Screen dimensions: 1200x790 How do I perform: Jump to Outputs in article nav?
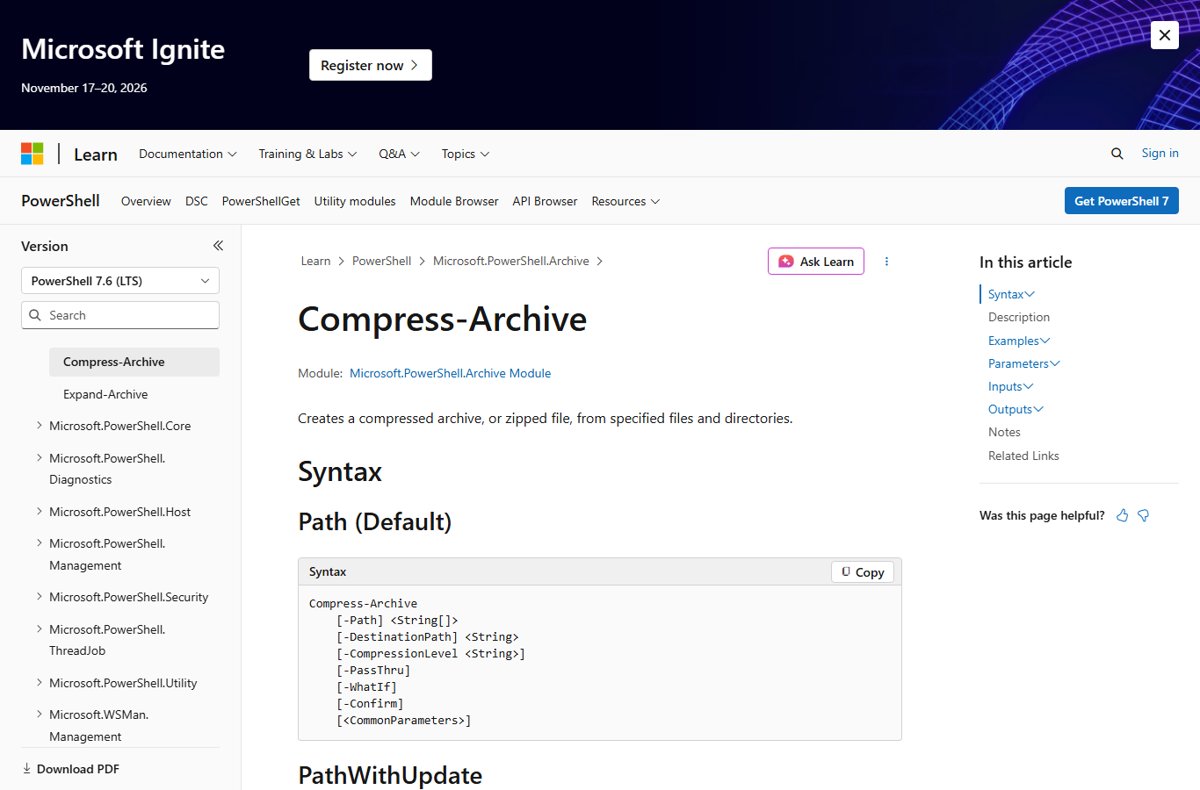click(x=1016, y=409)
